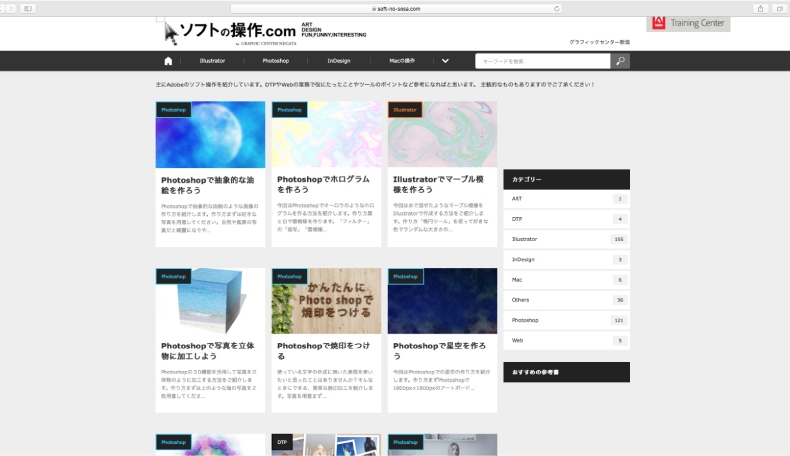The height and width of the screenshot is (456, 790).
Task: Open the Photoshop navigation menu item
Action: click(x=276, y=61)
